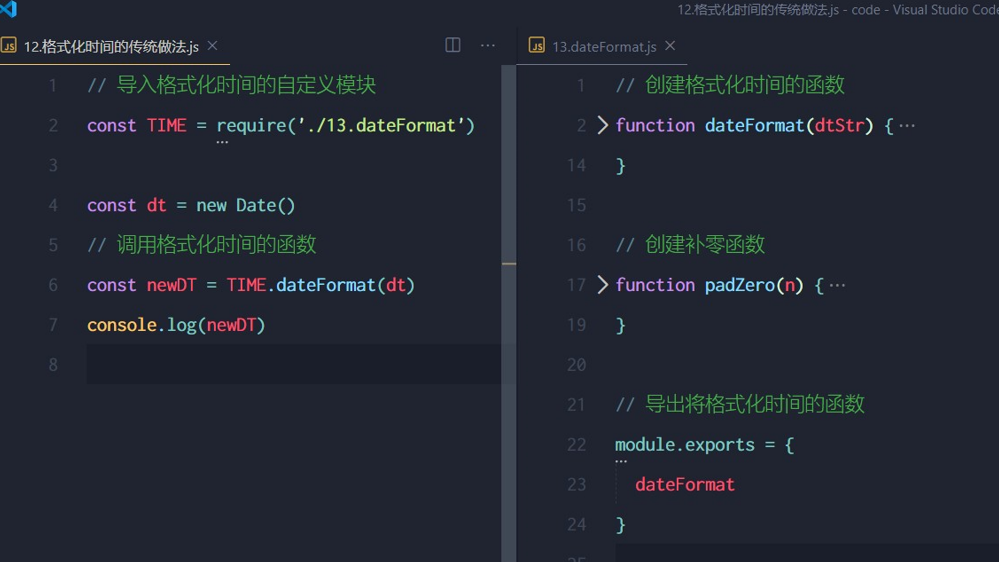Click the VS Code logo icon
Screen dimensions: 999x562
(9, 9)
